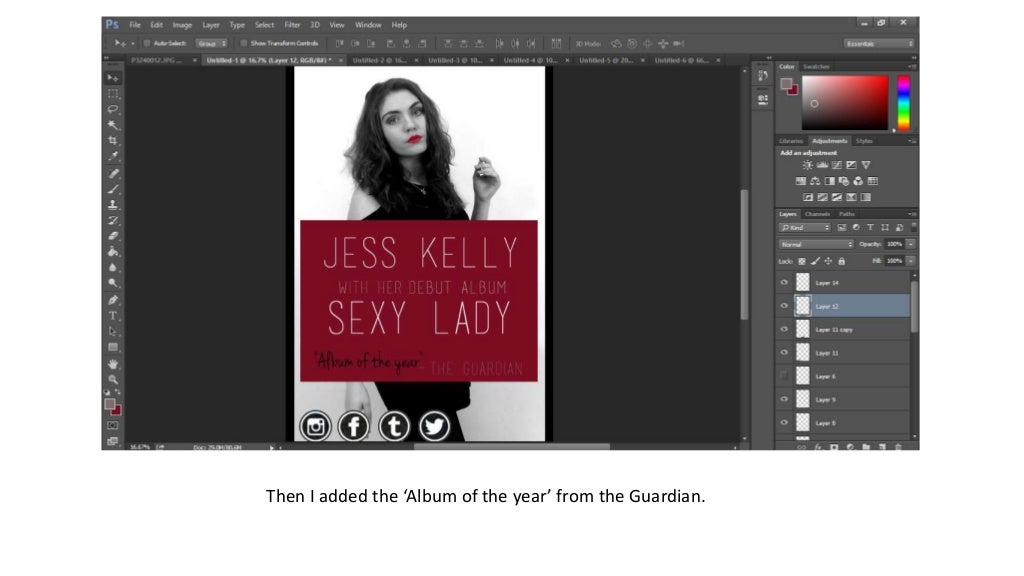Toggle Quick Mask mode icon
1024x576 pixels.
(113, 426)
